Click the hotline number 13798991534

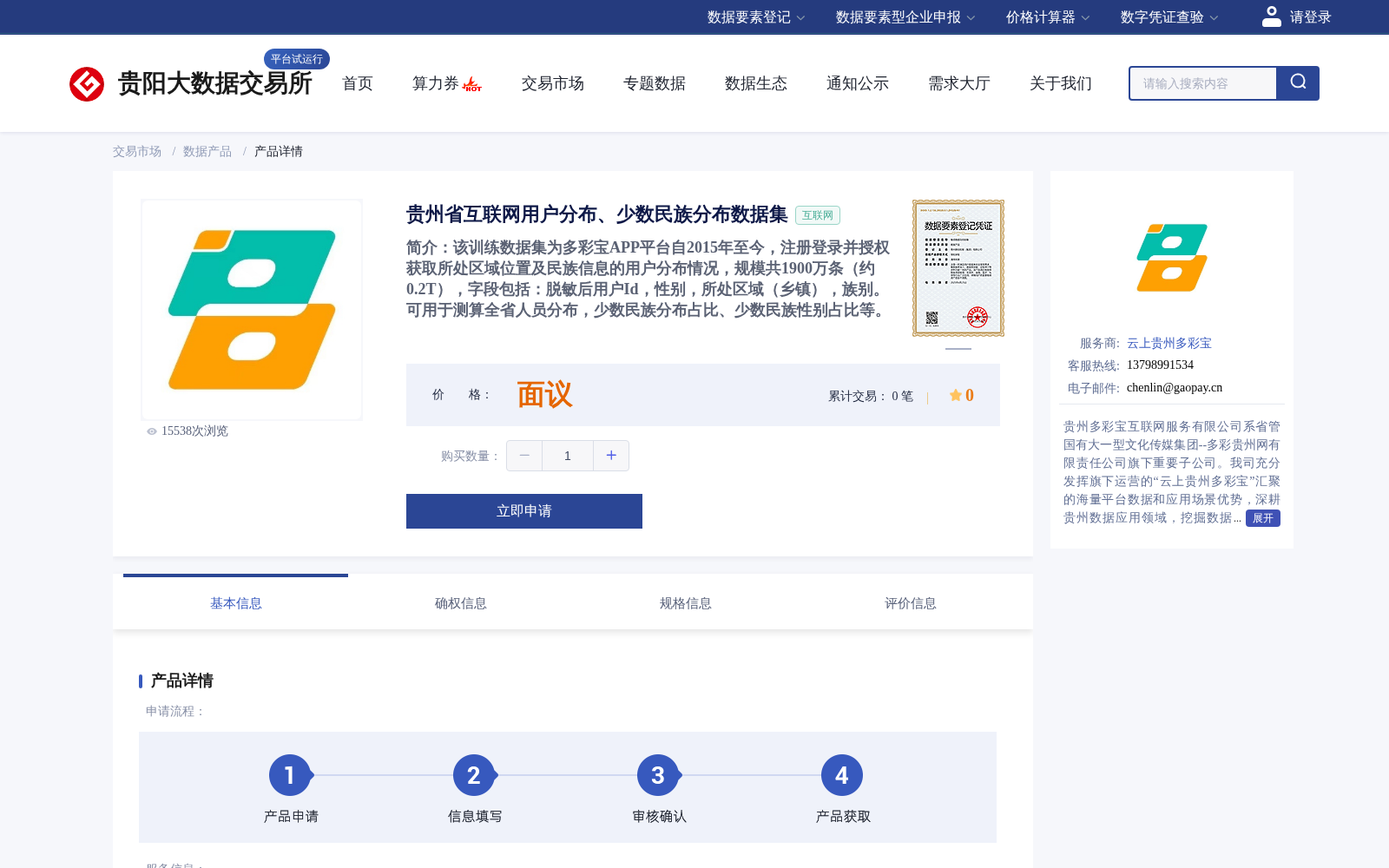[1160, 365]
